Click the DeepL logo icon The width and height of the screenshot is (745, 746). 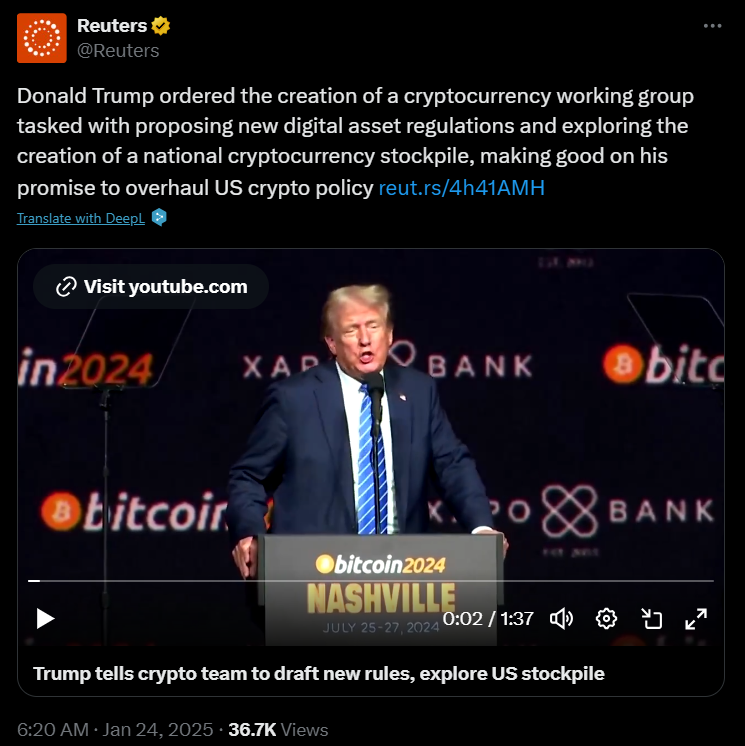pos(159,217)
